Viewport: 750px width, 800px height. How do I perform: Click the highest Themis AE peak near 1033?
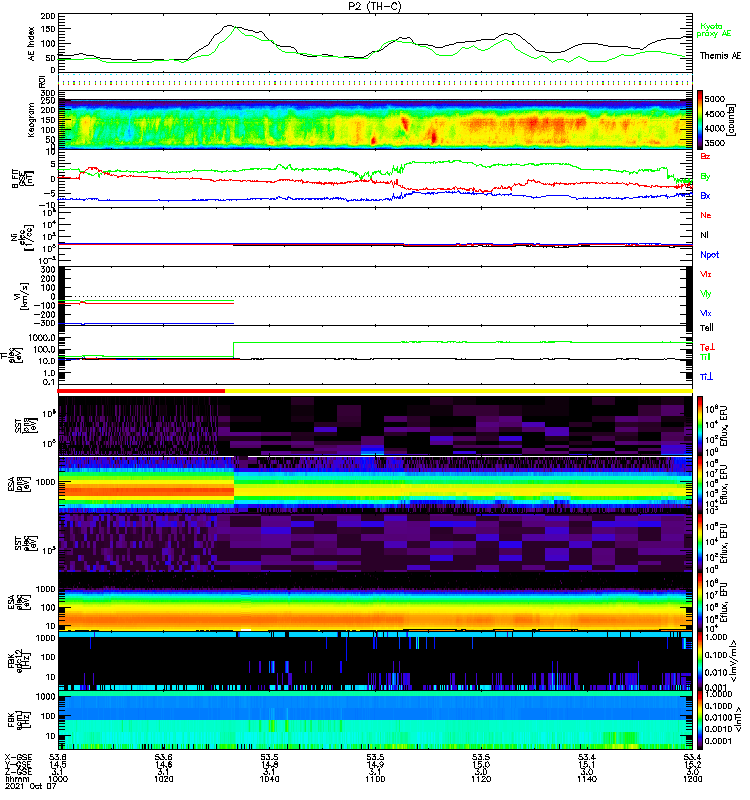229,25
